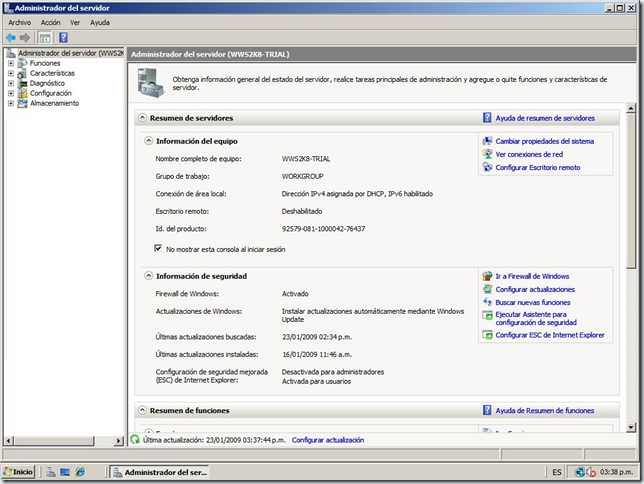Click the Configurar actualizaciones icon
The width and height of the screenshot is (644, 484).
coord(487,289)
